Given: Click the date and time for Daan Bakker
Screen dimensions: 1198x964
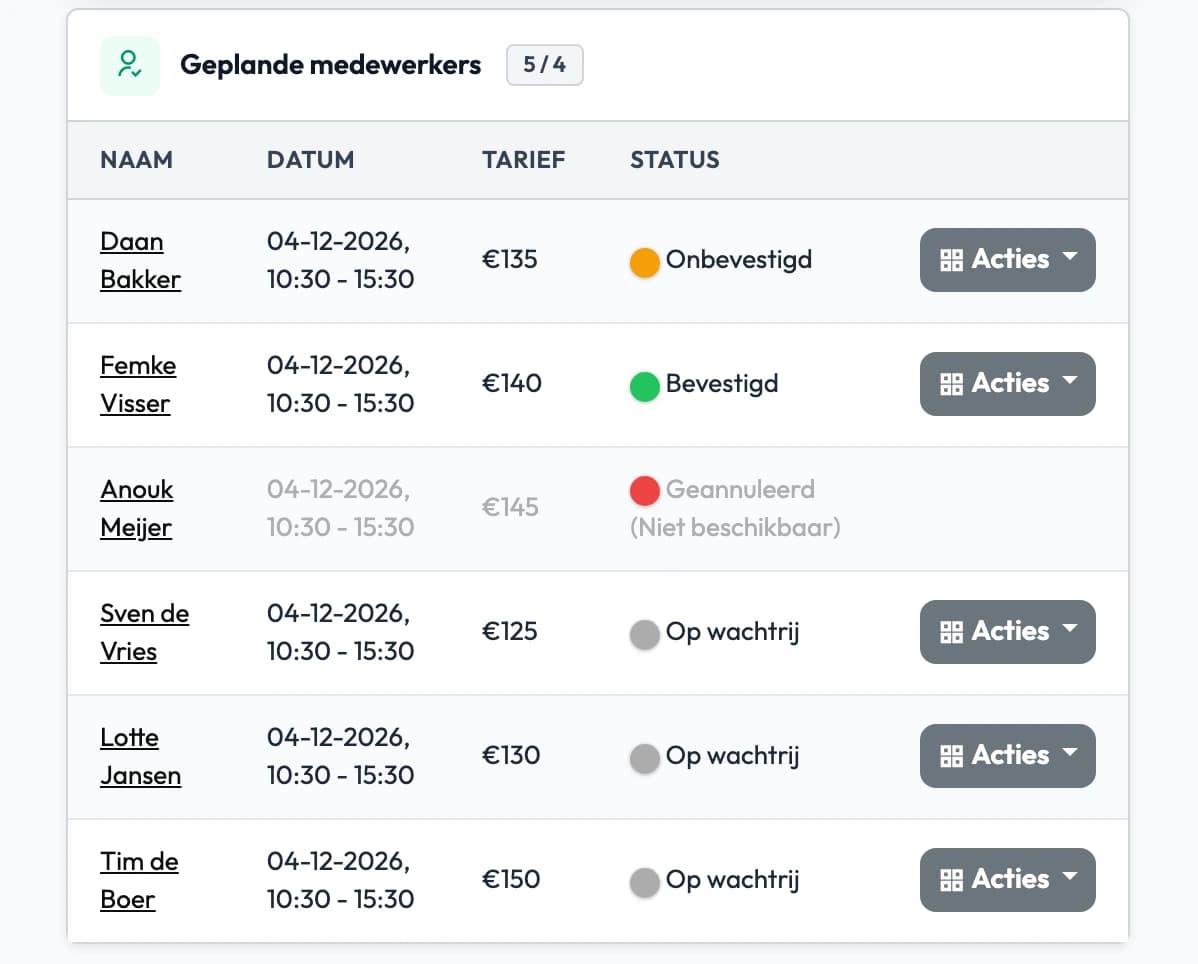Looking at the screenshot, I should click(x=341, y=260).
